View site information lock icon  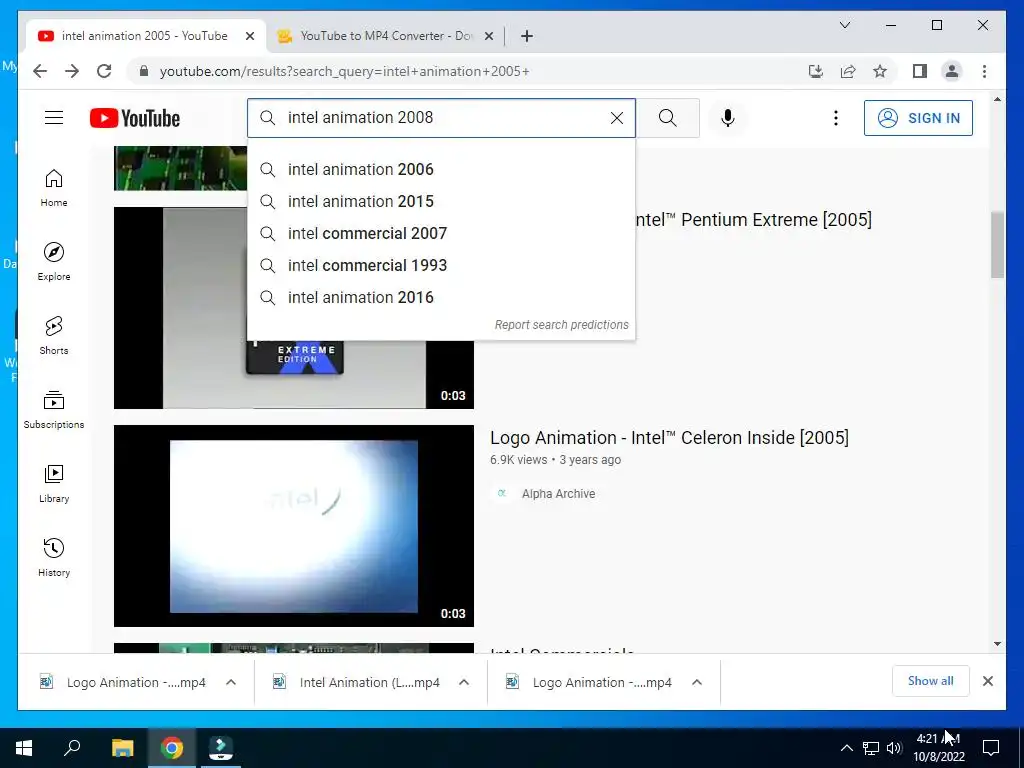tap(144, 71)
